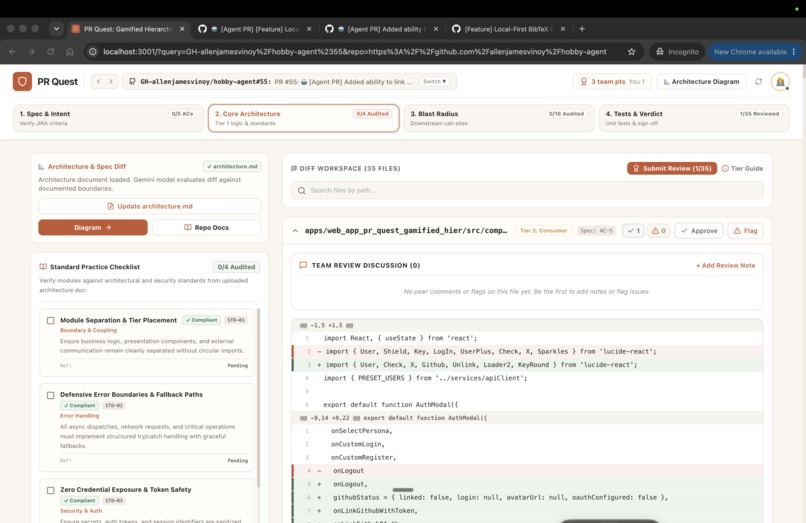Switch to Feature Local-First browser tab
This screenshot has width=806, height=523.
click(506, 29)
